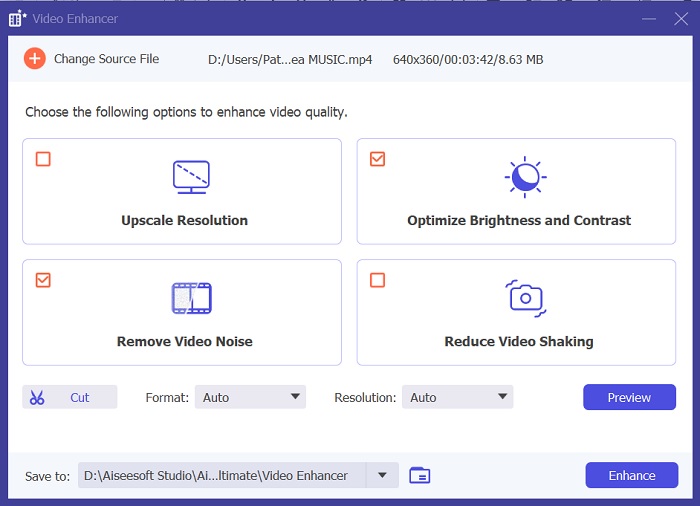This screenshot has width=700, height=506.
Task: Open output folder via folder icon
Action: (420, 476)
